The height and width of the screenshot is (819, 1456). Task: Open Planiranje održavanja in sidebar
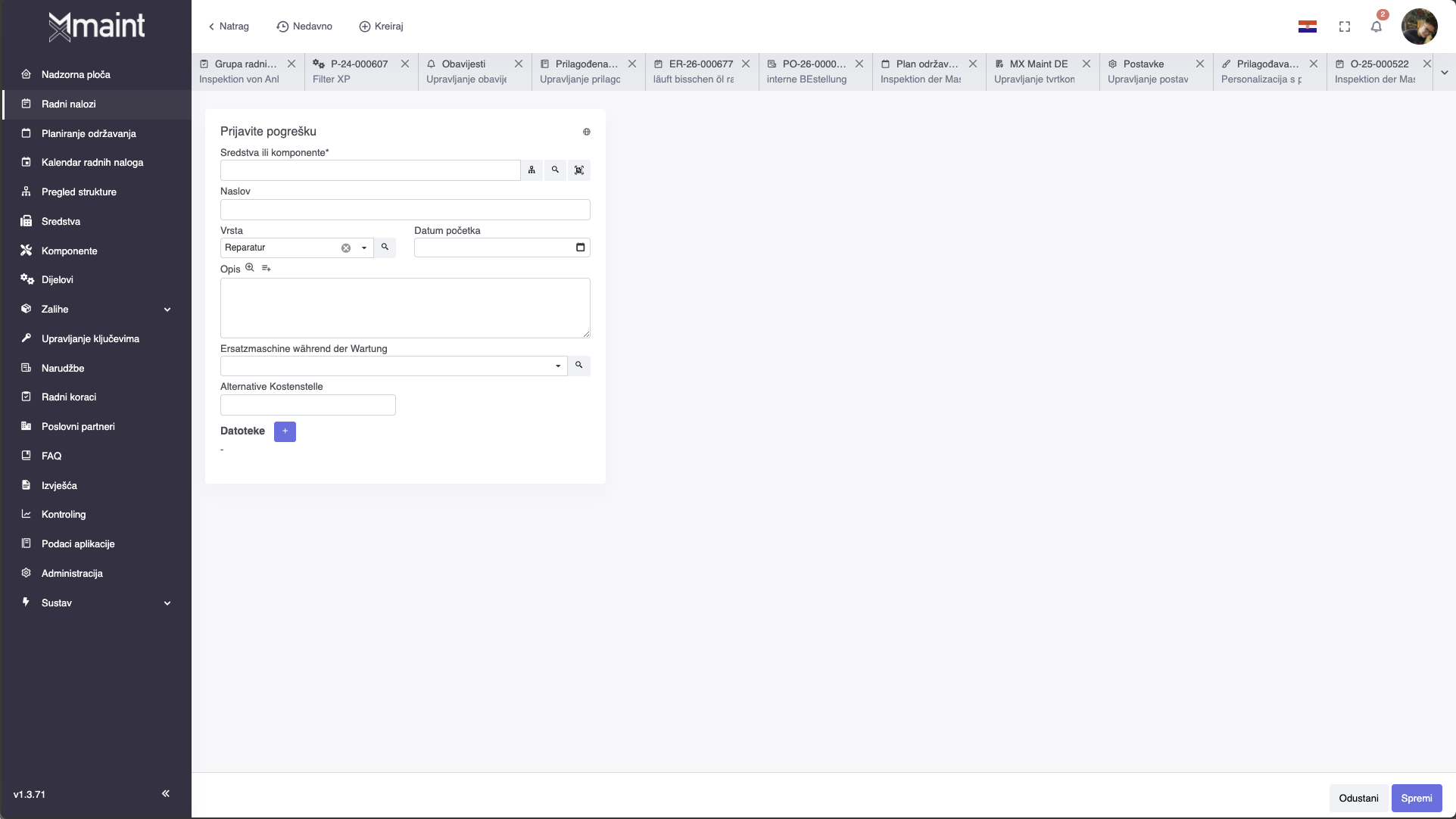tap(89, 133)
